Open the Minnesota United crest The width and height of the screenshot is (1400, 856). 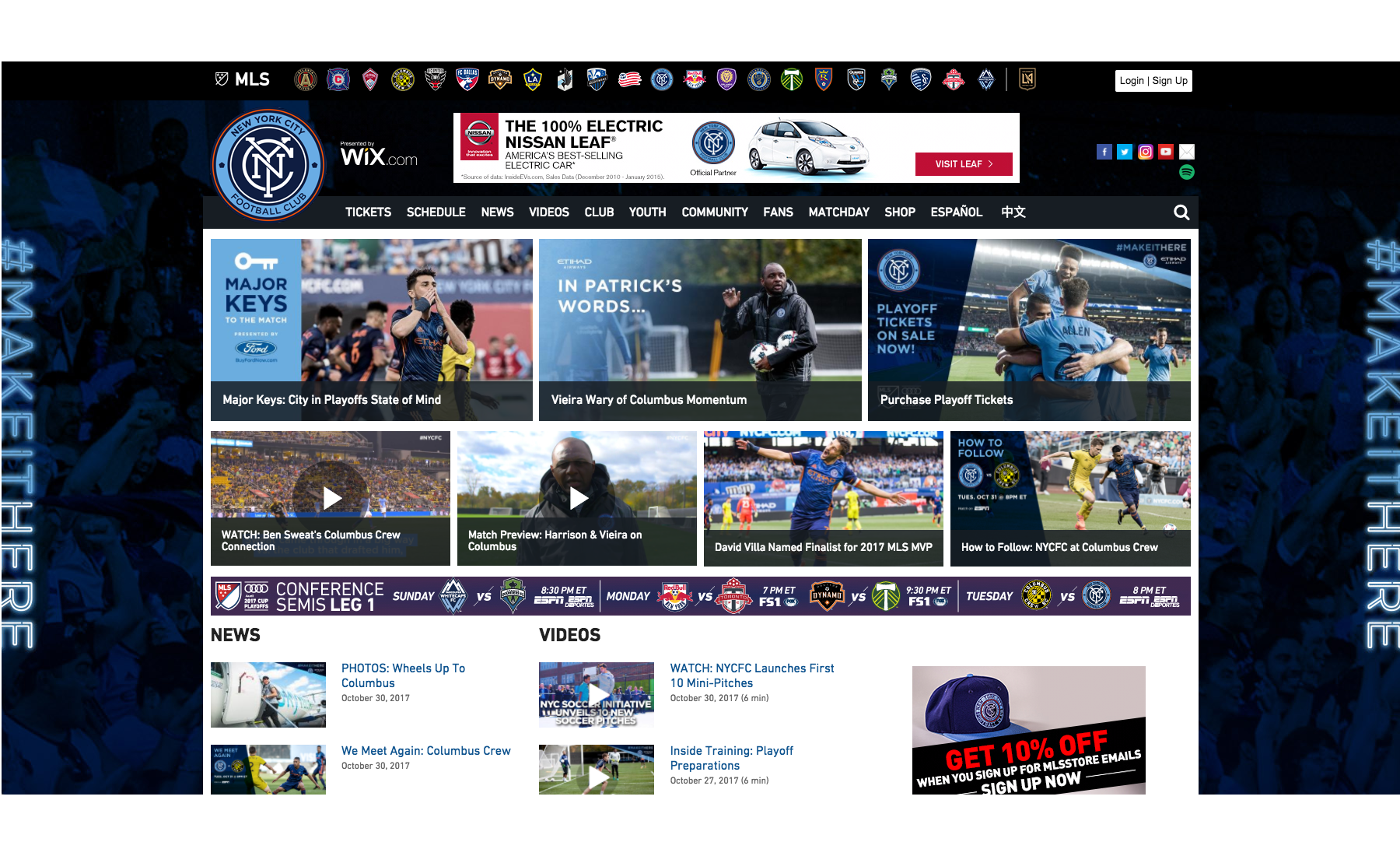coord(565,79)
